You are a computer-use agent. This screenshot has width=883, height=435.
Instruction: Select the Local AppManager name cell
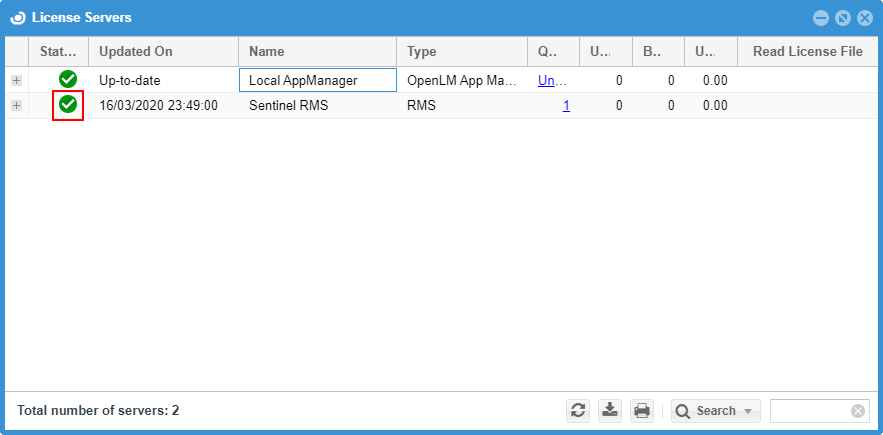[317, 80]
